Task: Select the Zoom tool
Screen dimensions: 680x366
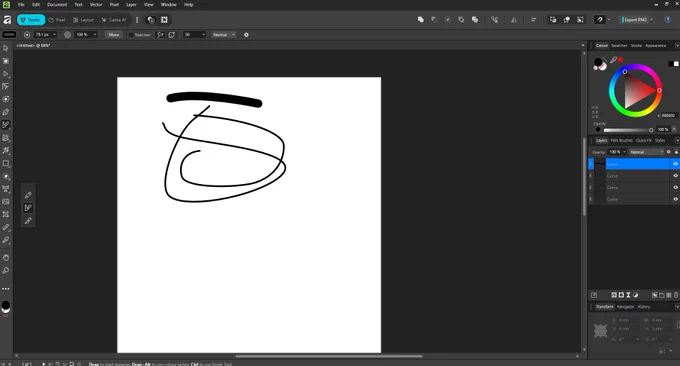Action: pos(6,271)
